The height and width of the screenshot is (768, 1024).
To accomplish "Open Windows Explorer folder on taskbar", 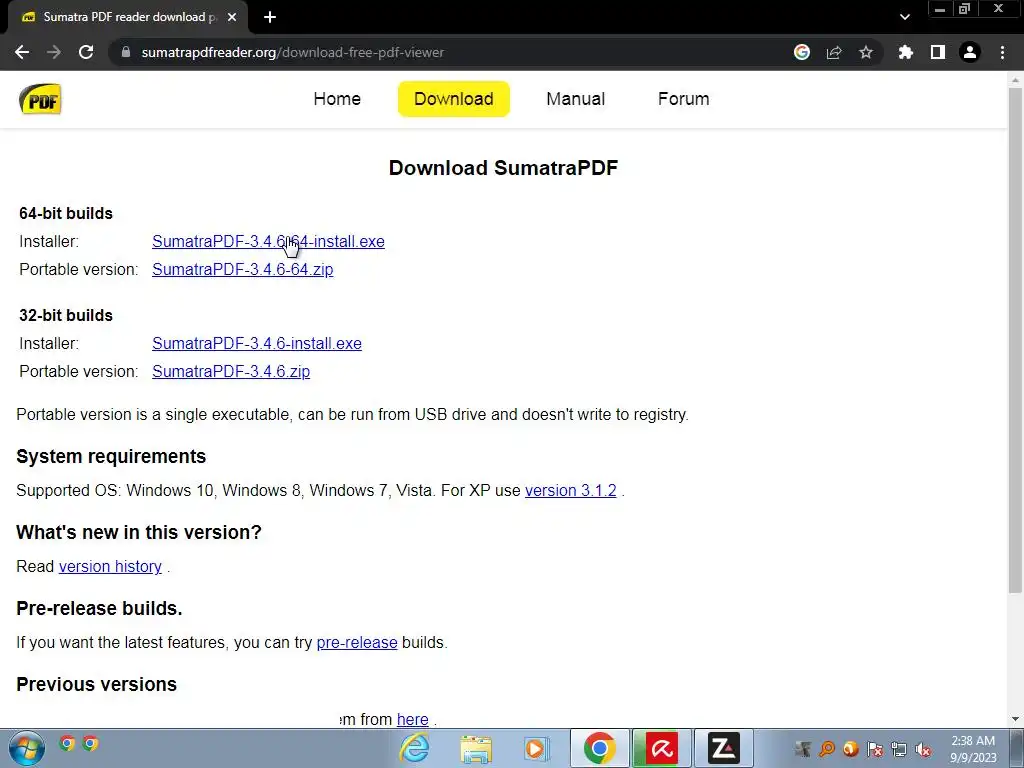I will click(x=475, y=749).
